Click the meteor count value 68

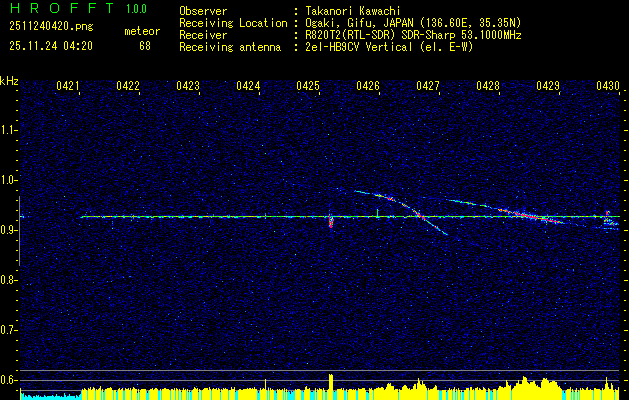click(x=145, y=46)
